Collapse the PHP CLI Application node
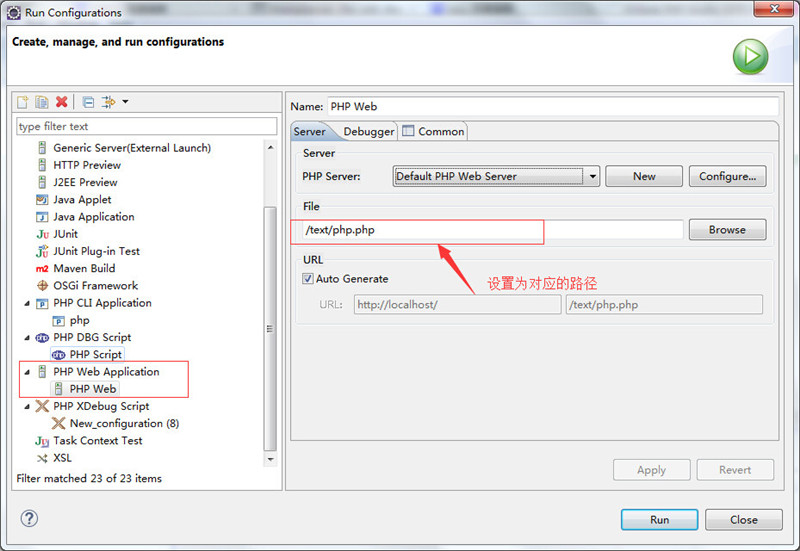 point(27,303)
